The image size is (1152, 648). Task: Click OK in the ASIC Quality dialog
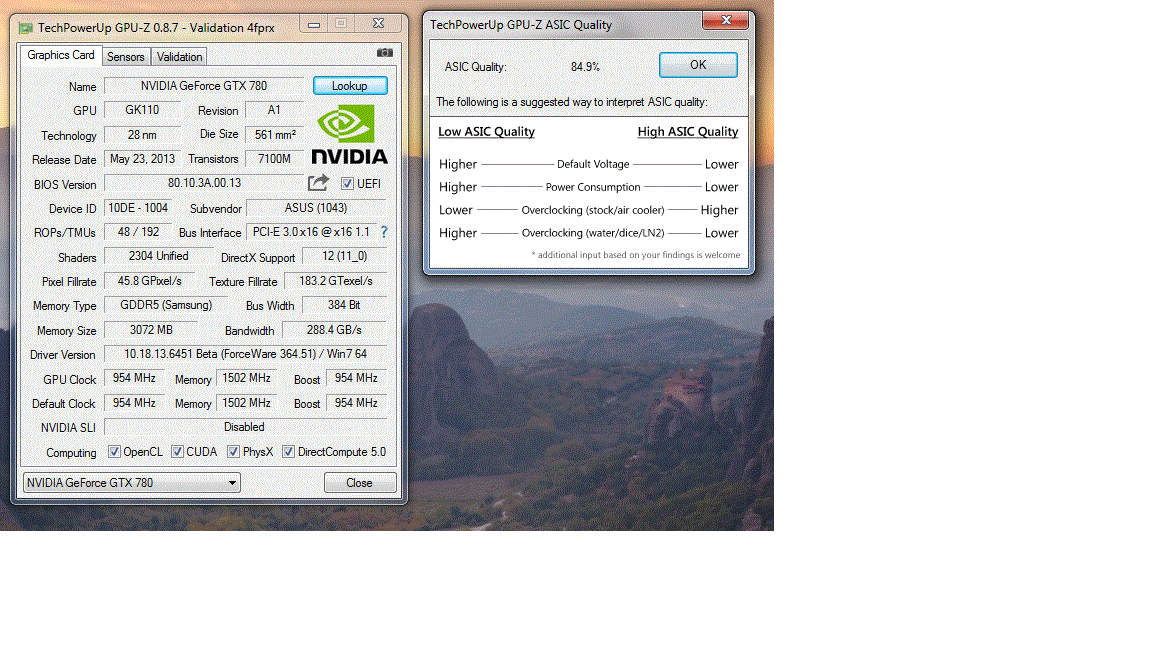point(698,65)
